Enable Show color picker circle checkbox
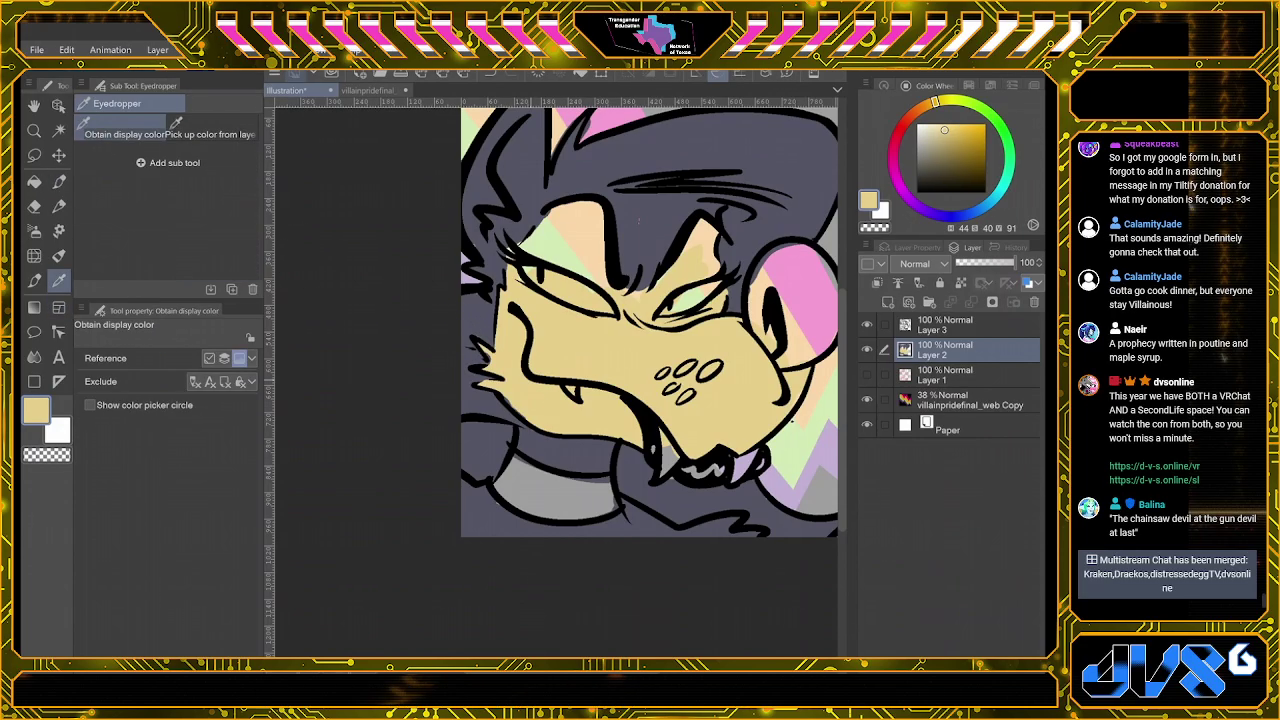This screenshot has height=720, width=1280. point(90,405)
